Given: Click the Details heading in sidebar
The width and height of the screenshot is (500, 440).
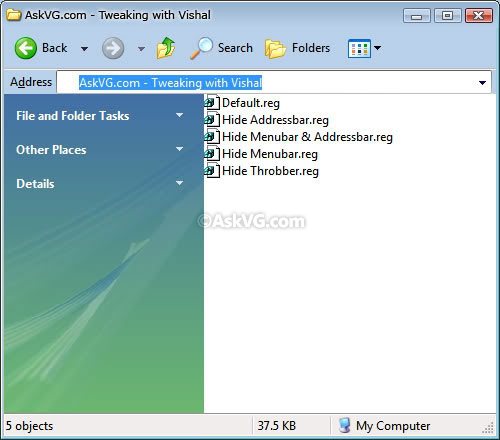Looking at the screenshot, I should pyautogui.click(x=35, y=184).
